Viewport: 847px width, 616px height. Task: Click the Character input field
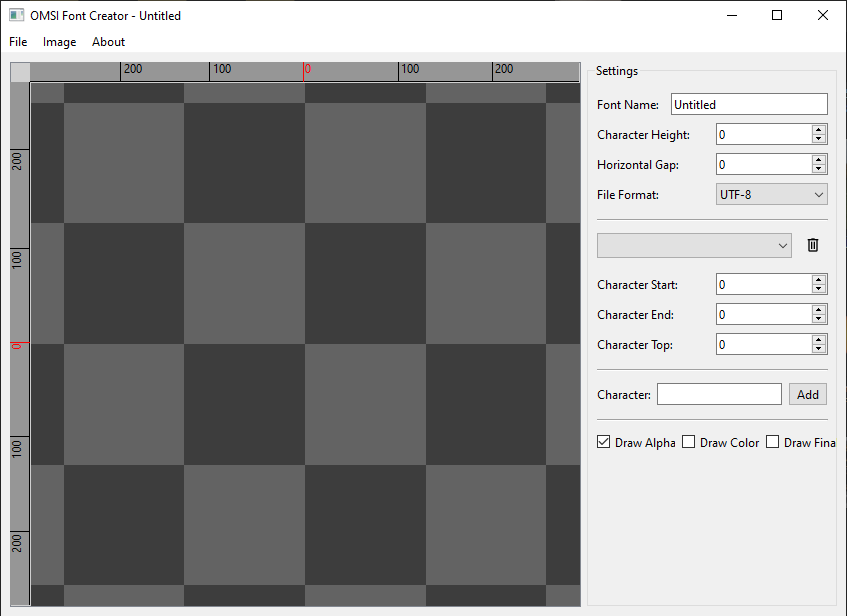point(718,395)
